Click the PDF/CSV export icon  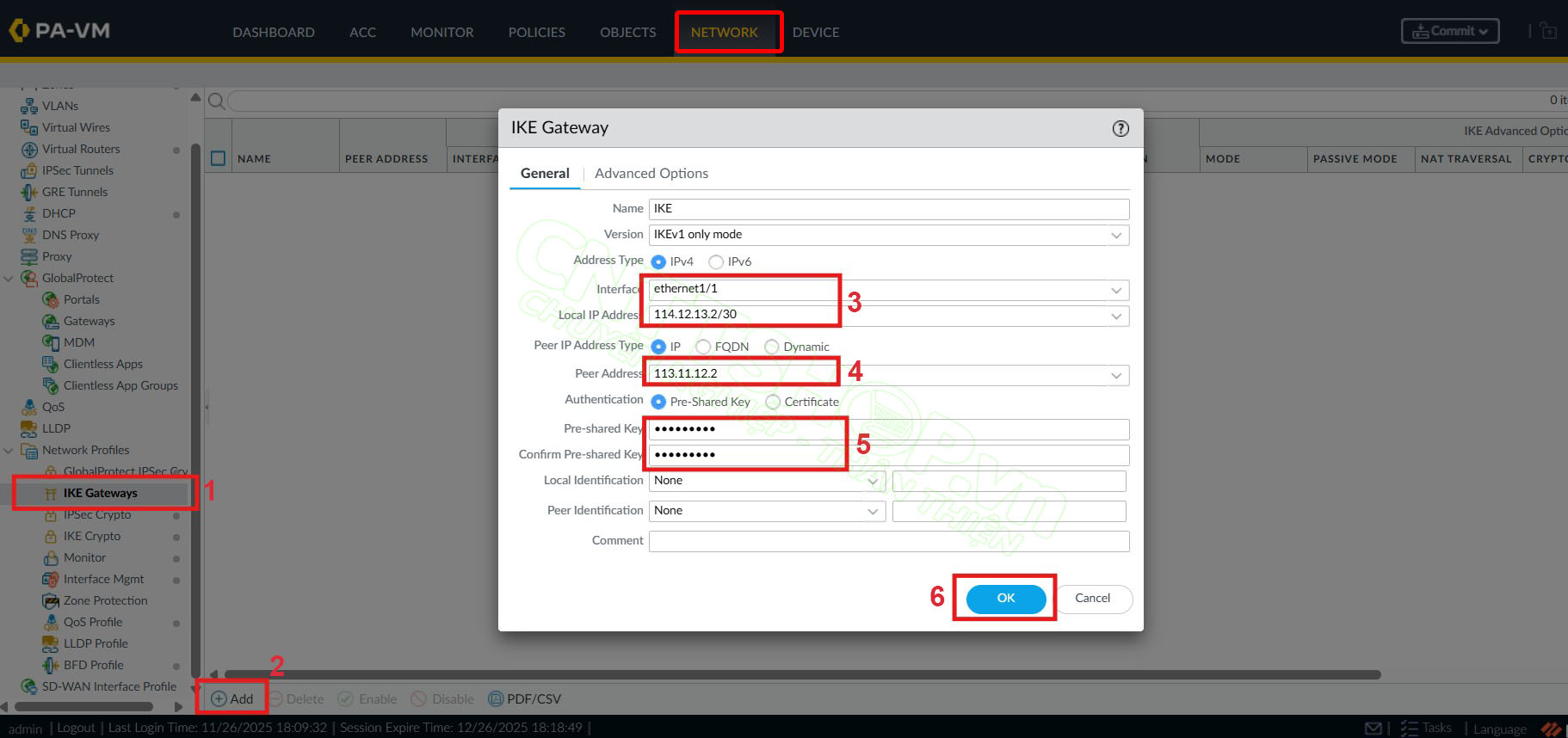(x=496, y=698)
